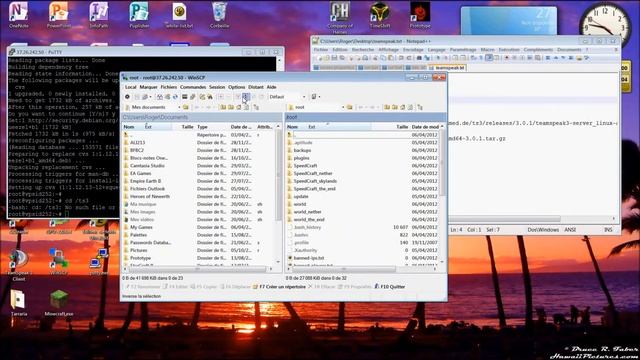Screen dimensions: 640x360
Task: Open the WinSCP preferences gear icon
Action: [x=127, y=97]
